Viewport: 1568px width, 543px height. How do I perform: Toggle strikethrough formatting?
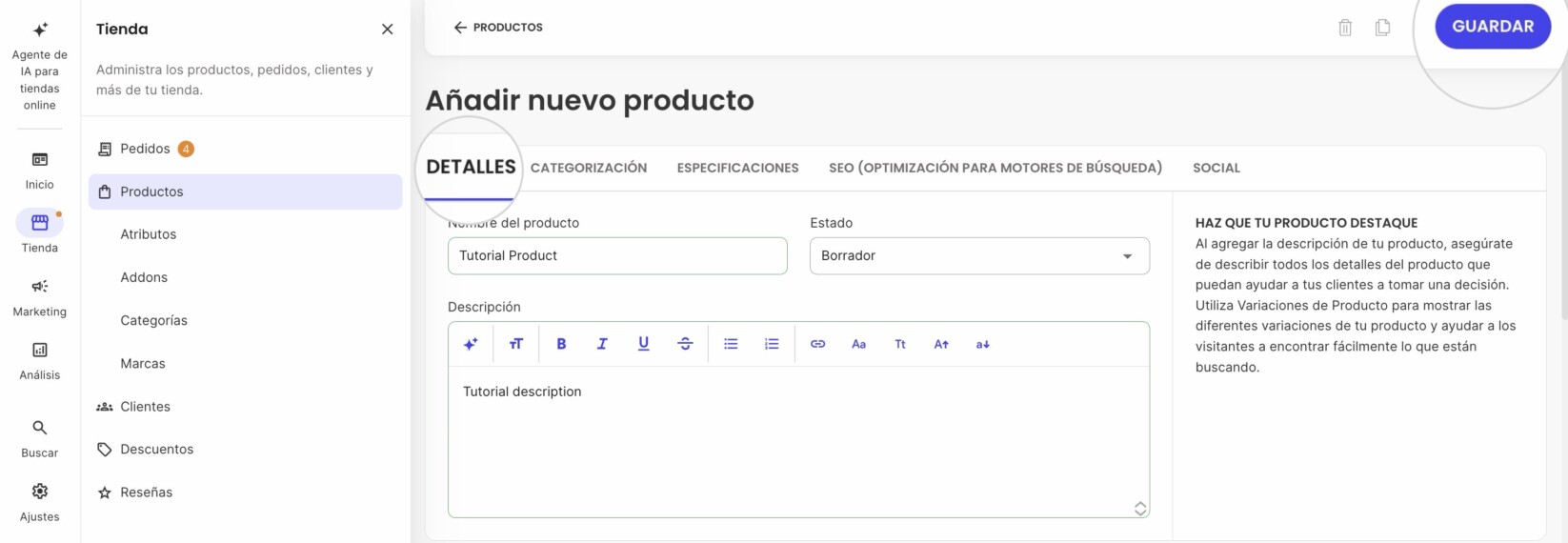point(685,344)
